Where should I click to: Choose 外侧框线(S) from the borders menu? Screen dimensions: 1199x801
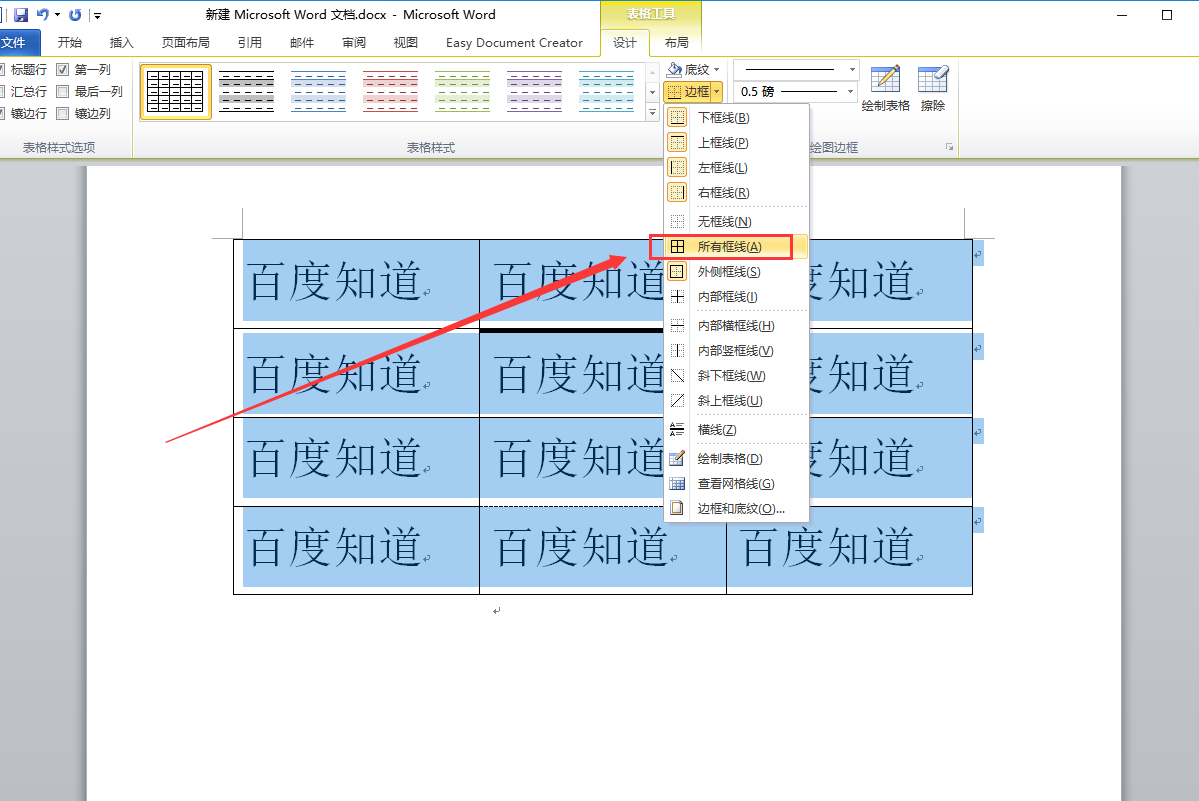pos(736,272)
